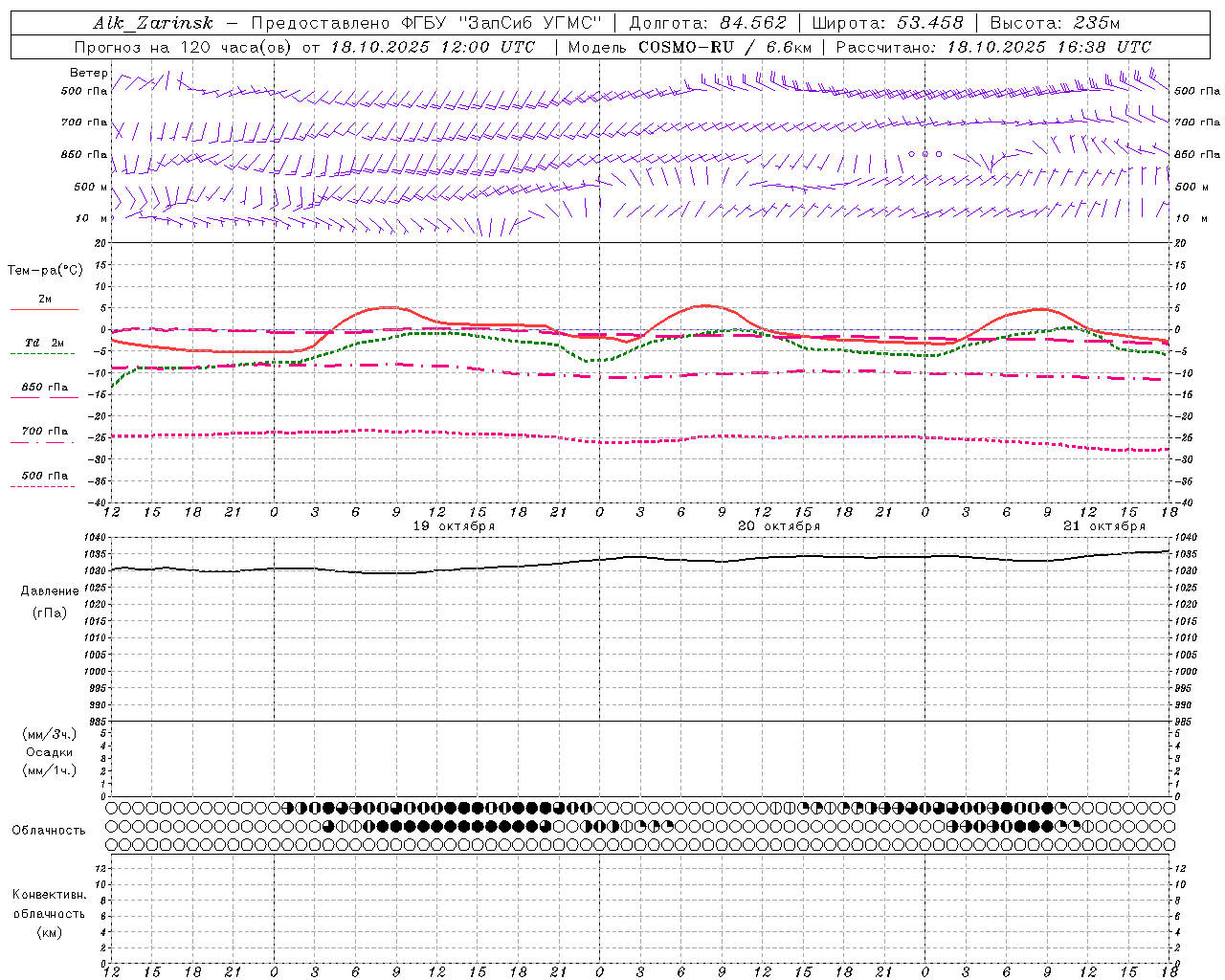Click the line sample under legend "850 гПа"
This screenshot has width=1225, height=980.
pyautogui.click(x=44, y=397)
